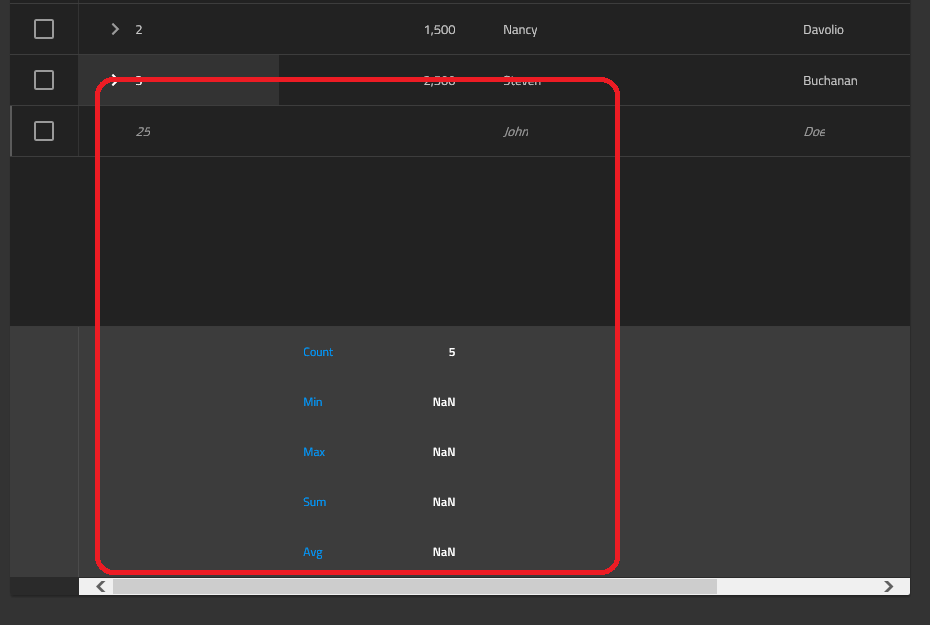Expand the Steven Buchanan detail row
Image resolution: width=930 pixels, height=625 pixels.
click(x=114, y=80)
